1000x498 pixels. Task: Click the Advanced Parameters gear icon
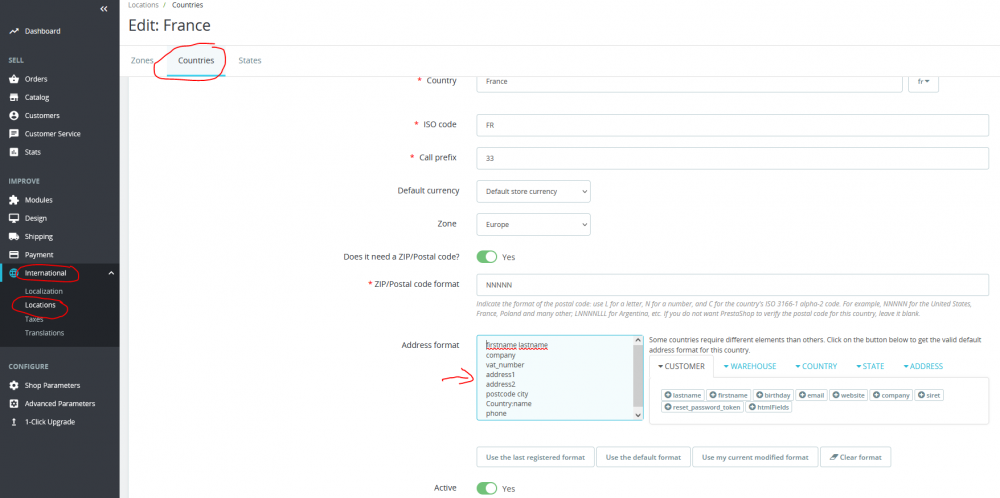pos(13,404)
